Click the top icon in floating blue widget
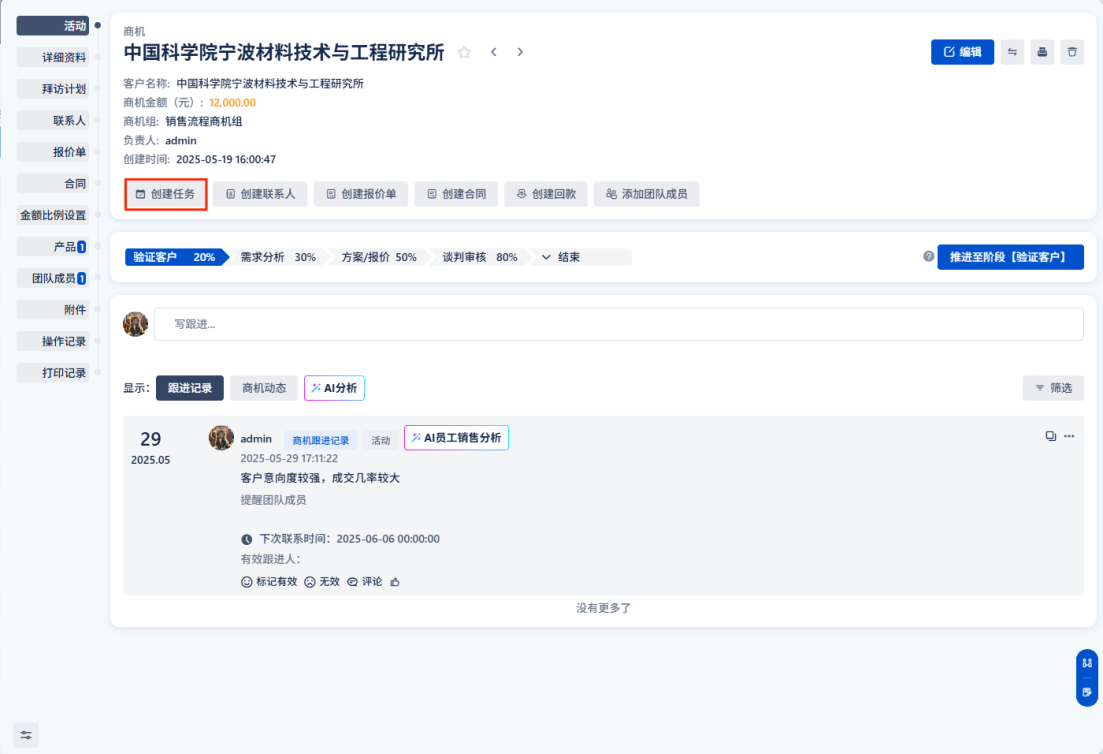The width and height of the screenshot is (1103, 754). point(1087,663)
